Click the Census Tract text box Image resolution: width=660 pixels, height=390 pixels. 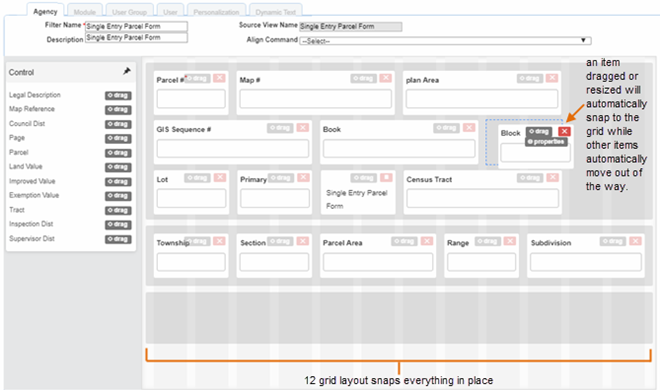[483, 199]
